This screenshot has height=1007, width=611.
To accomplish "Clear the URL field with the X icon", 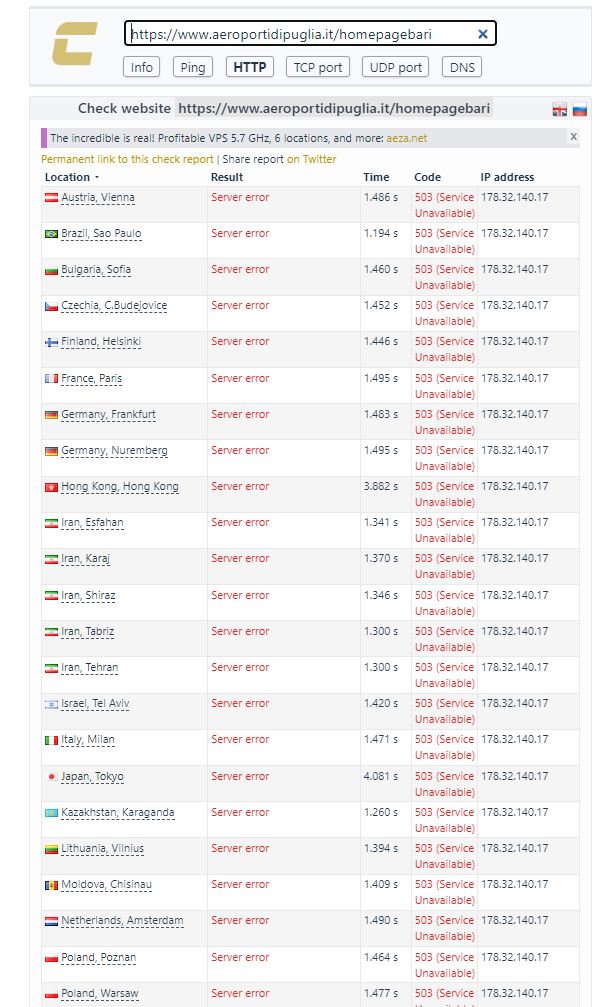I will tap(483, 34).
